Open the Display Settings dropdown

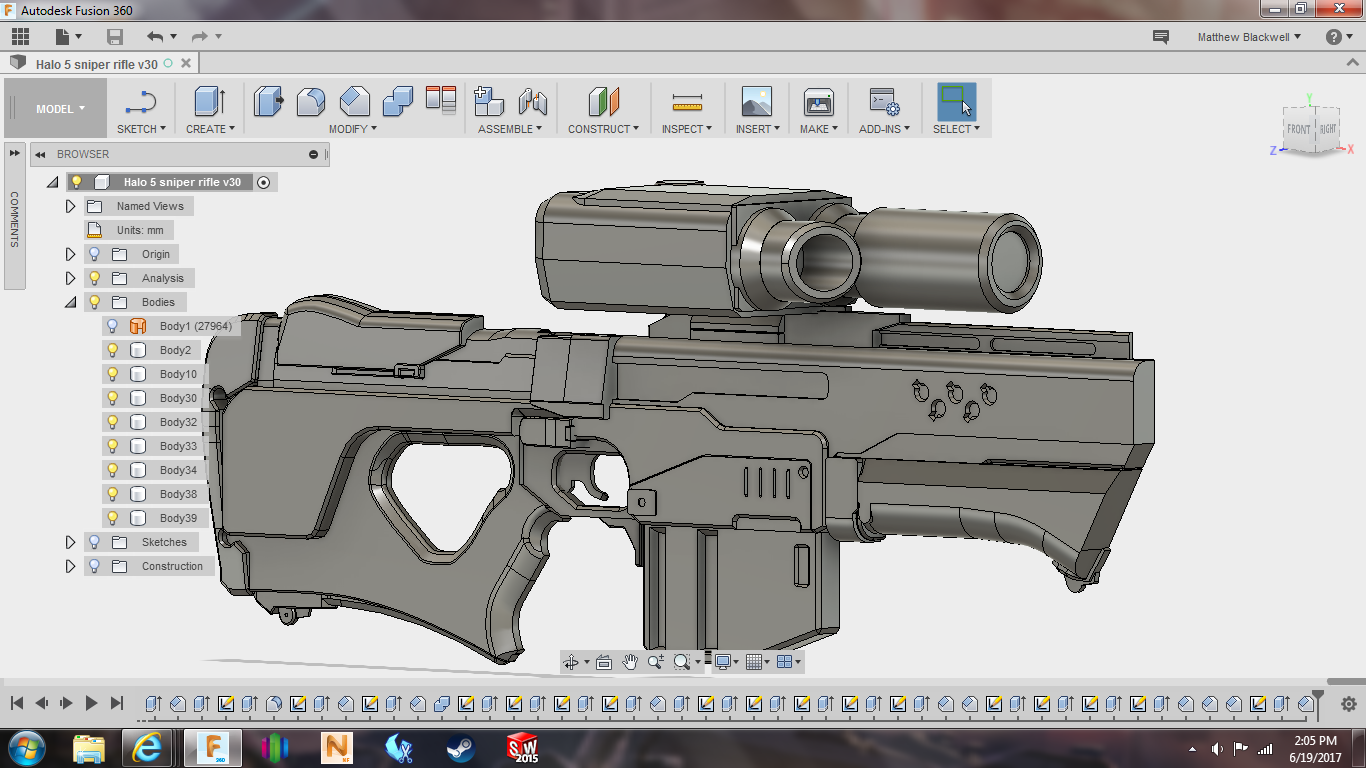[725, 662]
